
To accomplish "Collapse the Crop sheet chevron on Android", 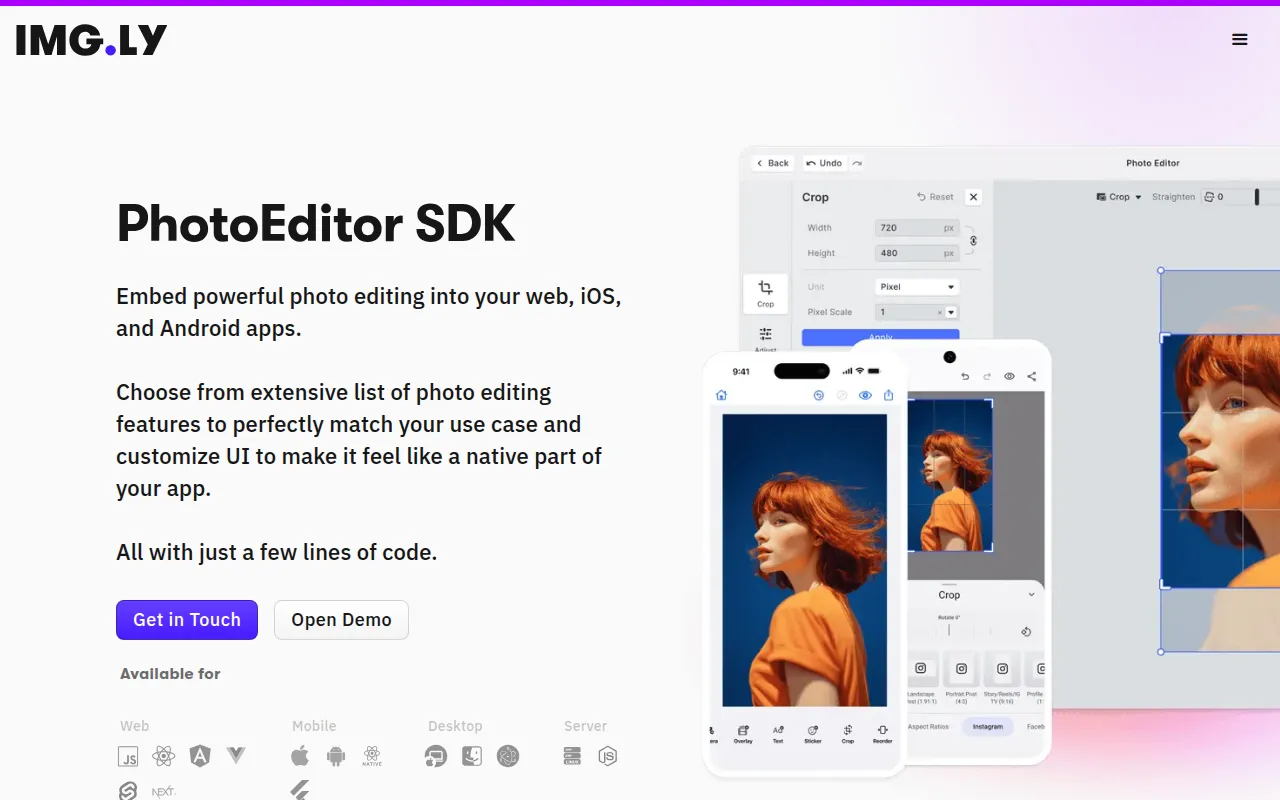I will (x=1031, y=595).
